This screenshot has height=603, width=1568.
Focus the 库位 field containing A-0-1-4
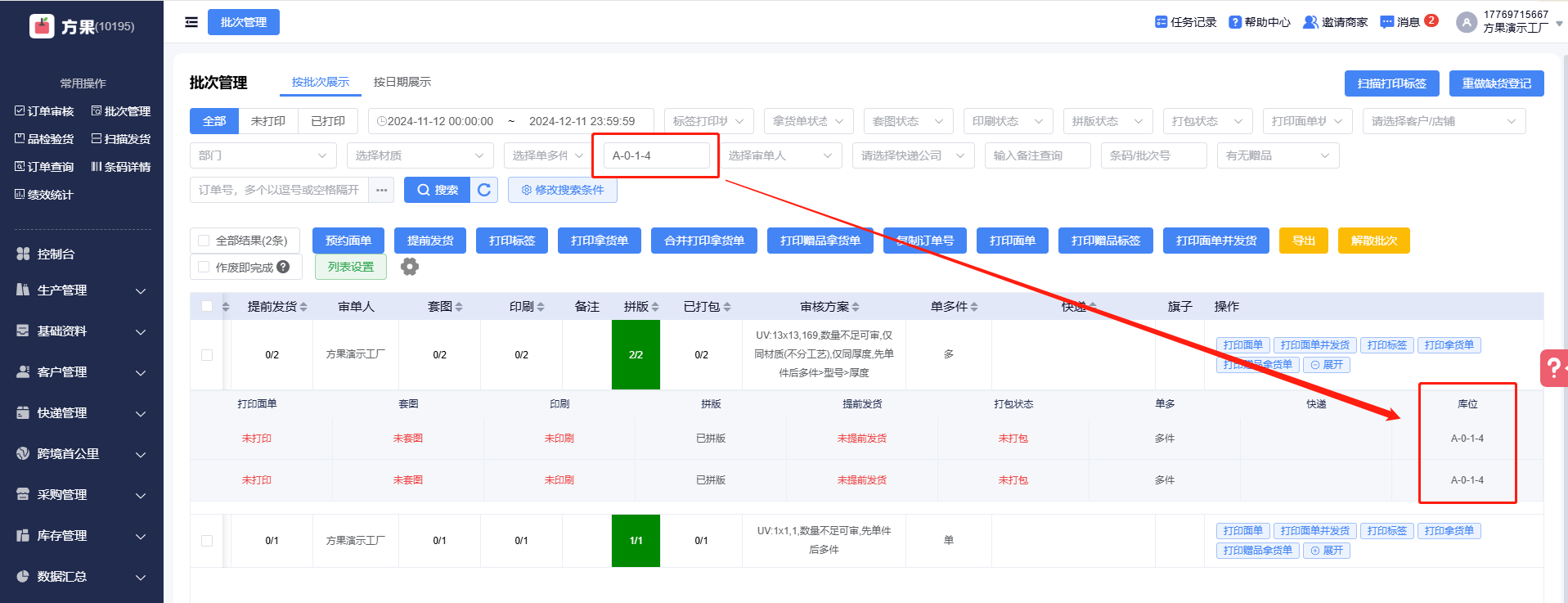(x=657, y=155)
